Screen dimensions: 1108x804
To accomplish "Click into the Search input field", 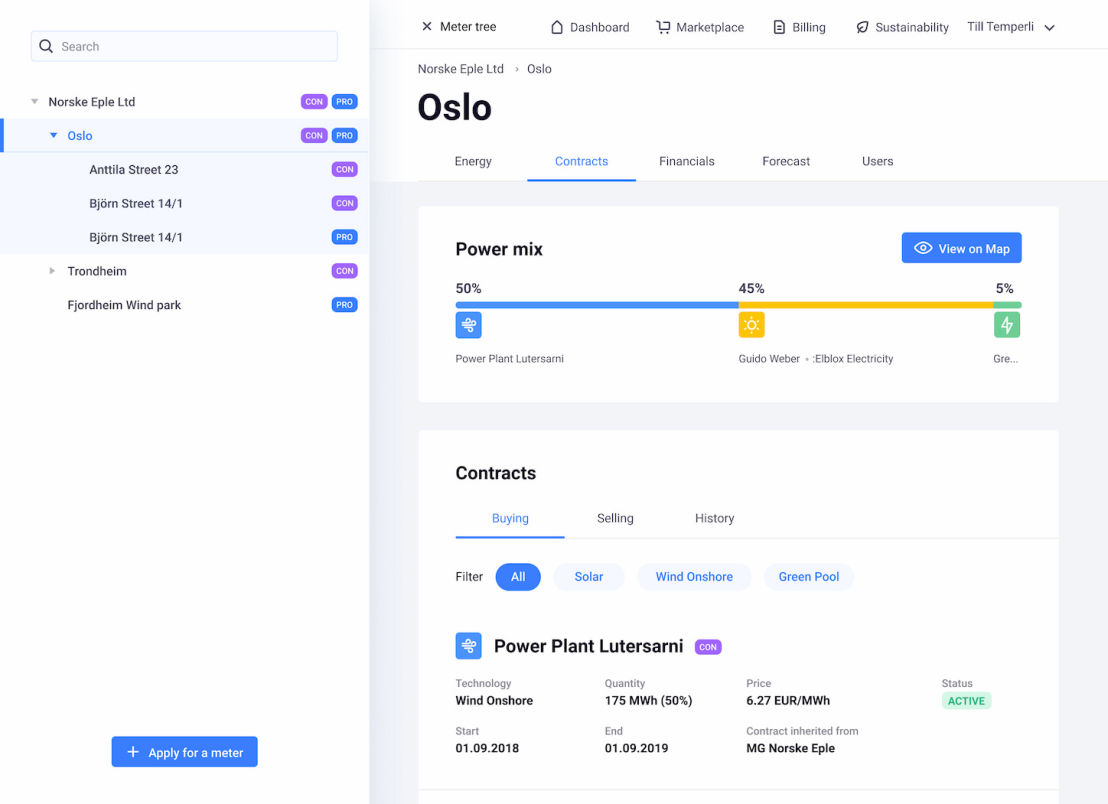I will point(184,46).
